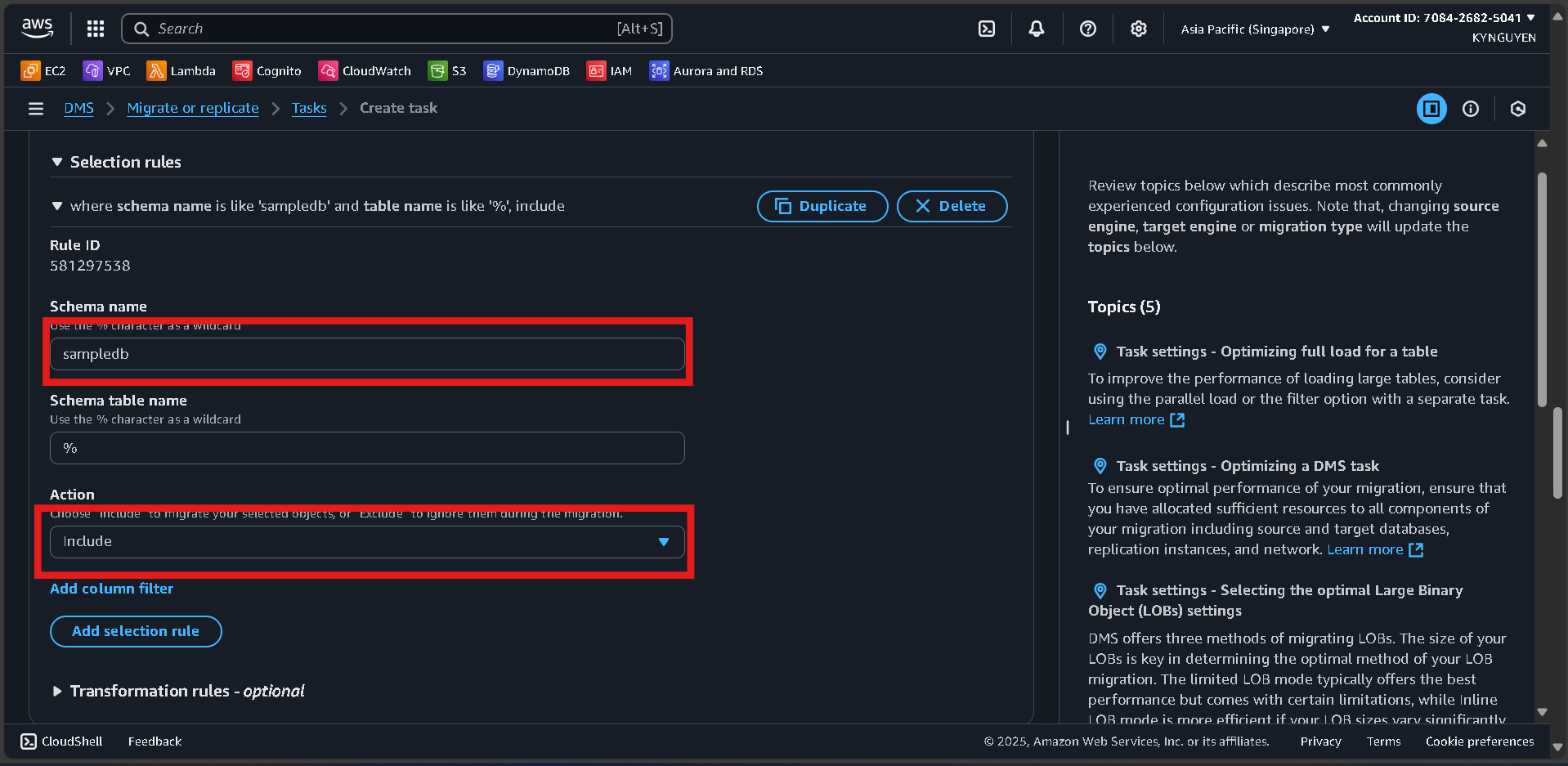The width and height of the screenshot is (1568, 766).
Task: Collapse the Selection rules section
Action: coord(56,161)
